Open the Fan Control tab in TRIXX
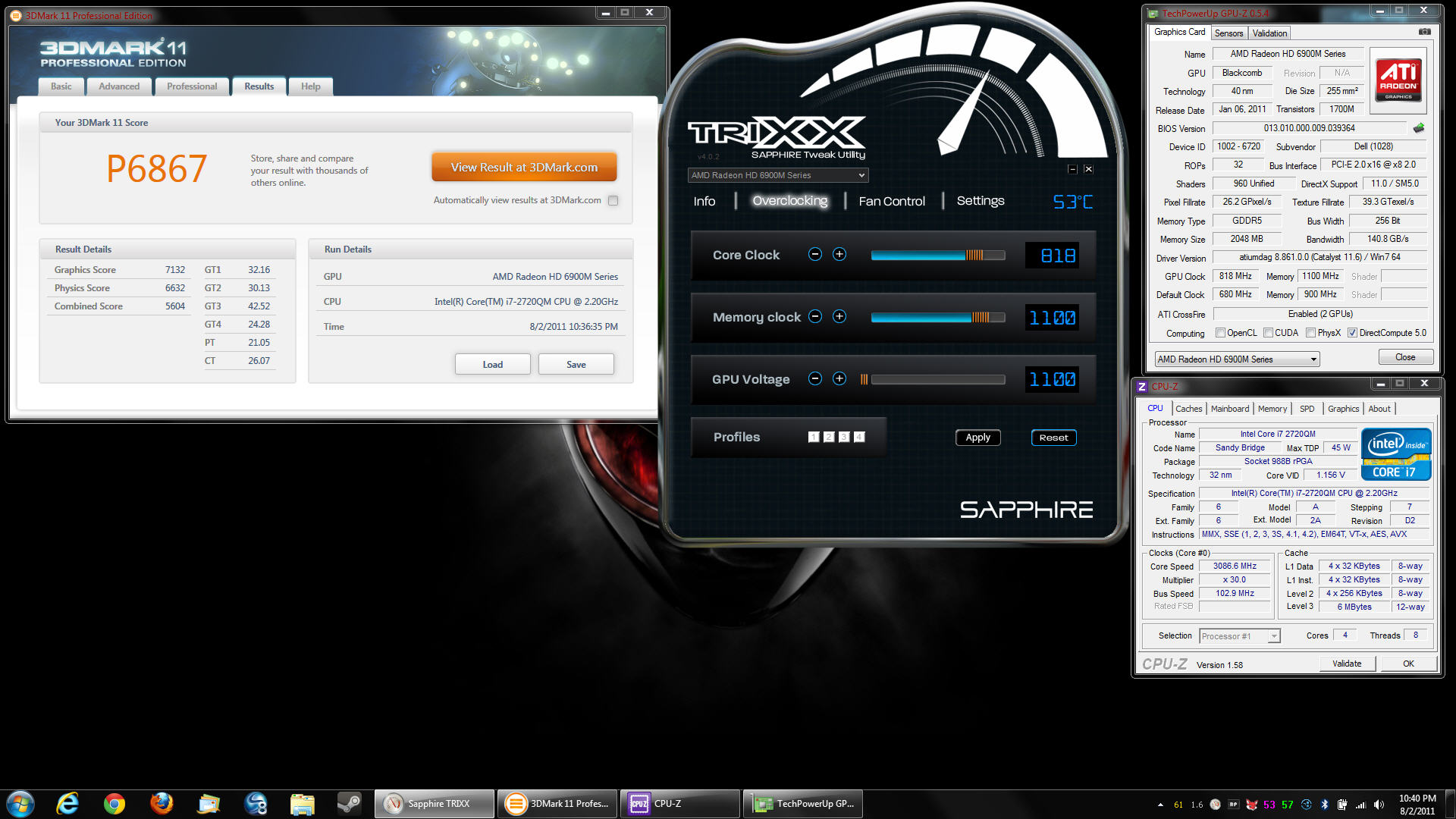Image resolution: width=1456 pixels, height=819 pixels. (x=892, y=201)
